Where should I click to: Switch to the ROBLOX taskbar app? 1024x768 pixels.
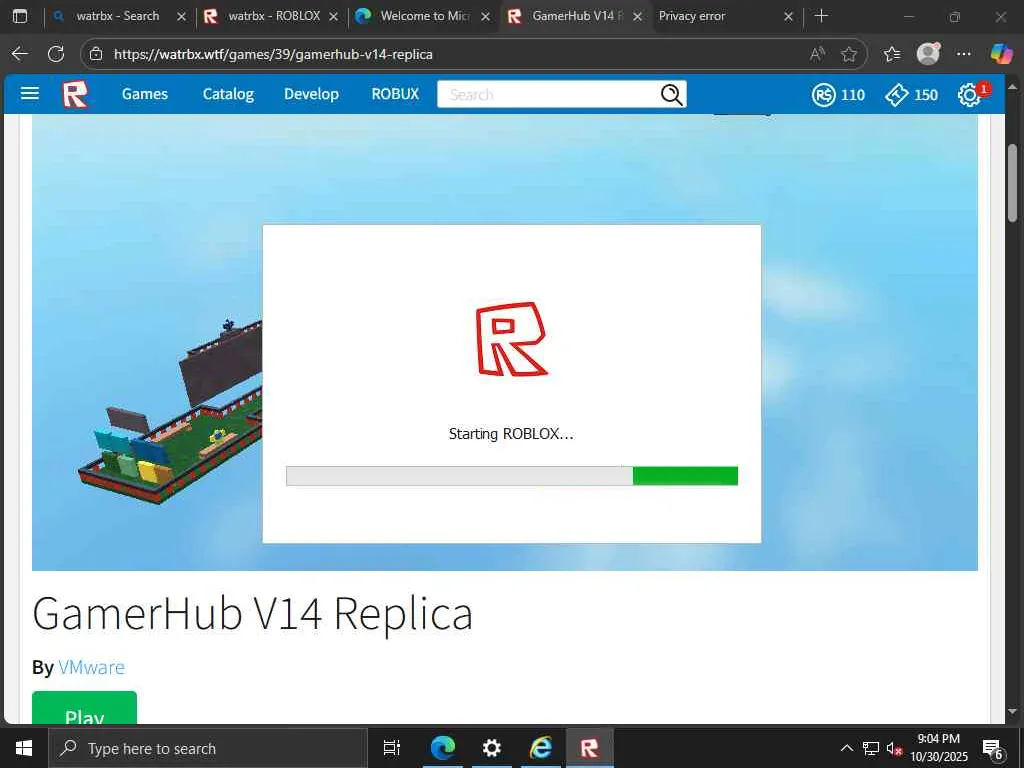click(x=589, y=748)
